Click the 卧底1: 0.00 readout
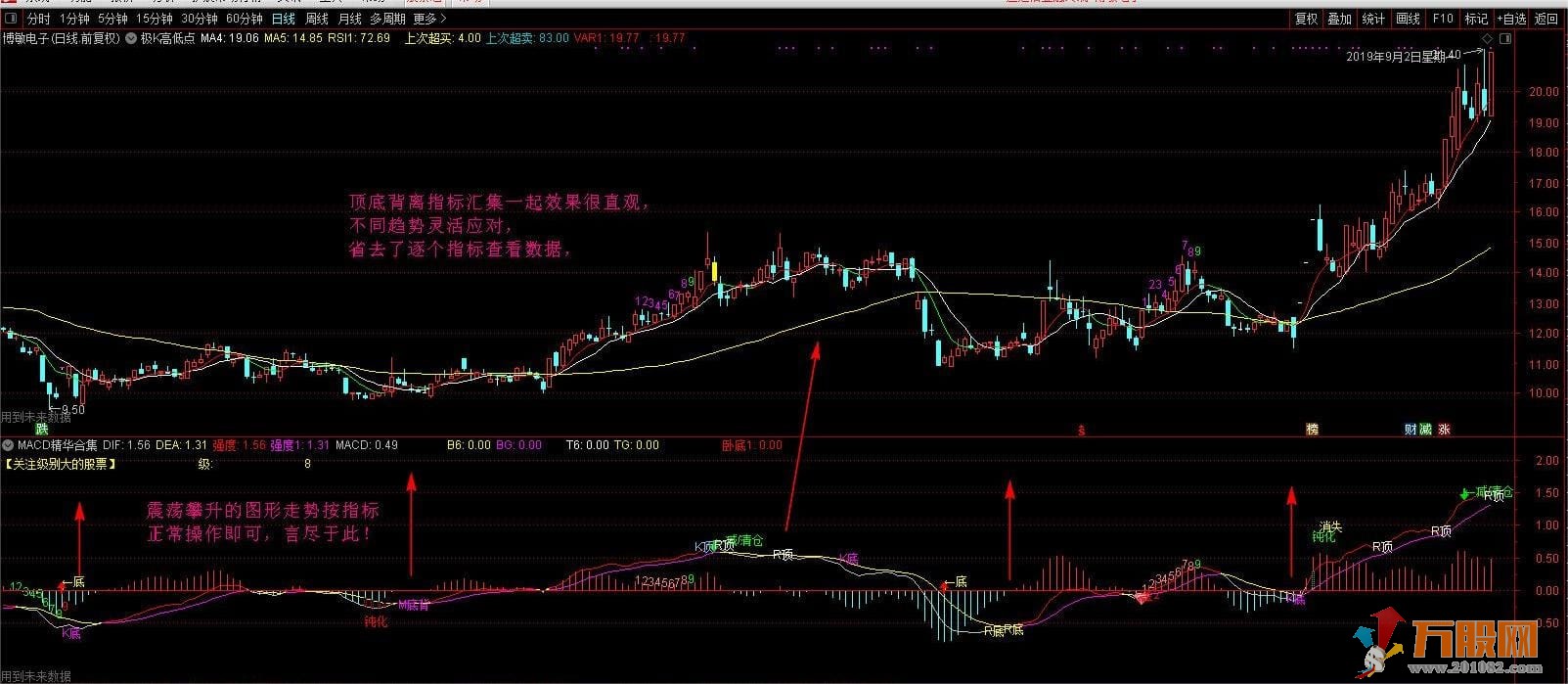The height and width of the screenshot is (684, 1568). point(752,445)
